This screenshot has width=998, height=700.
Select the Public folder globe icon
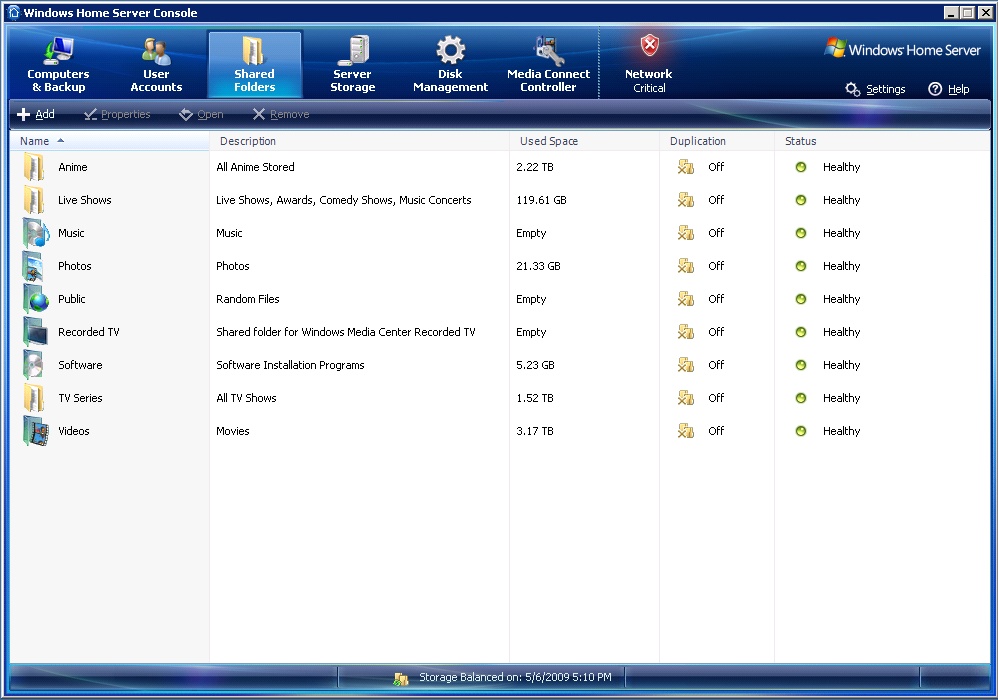(35, 299)
